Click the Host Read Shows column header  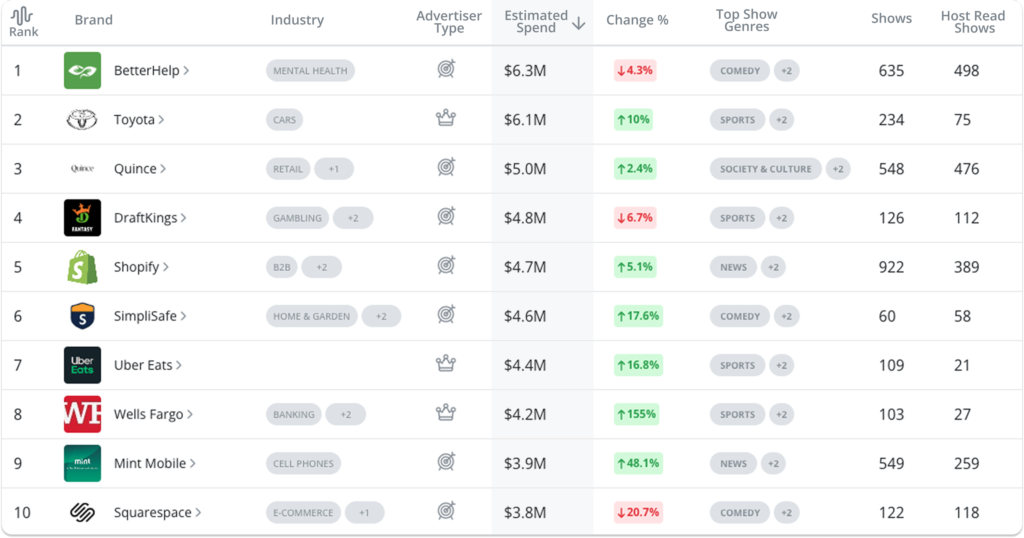coord(974,22)
